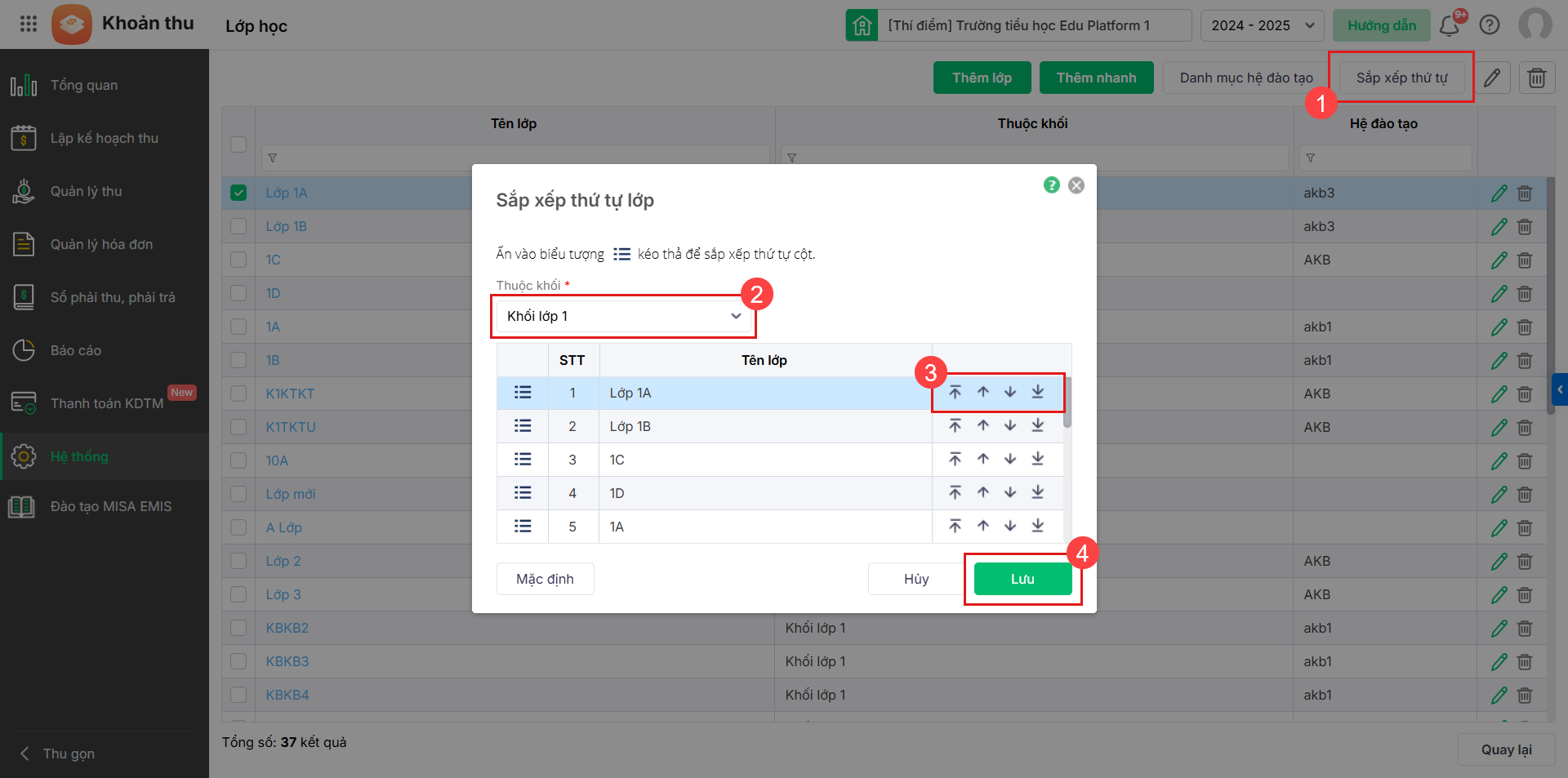Move class 1C to bottom of list
This screenshot has height=778, width=1568.
click(x=1037, y=460)
